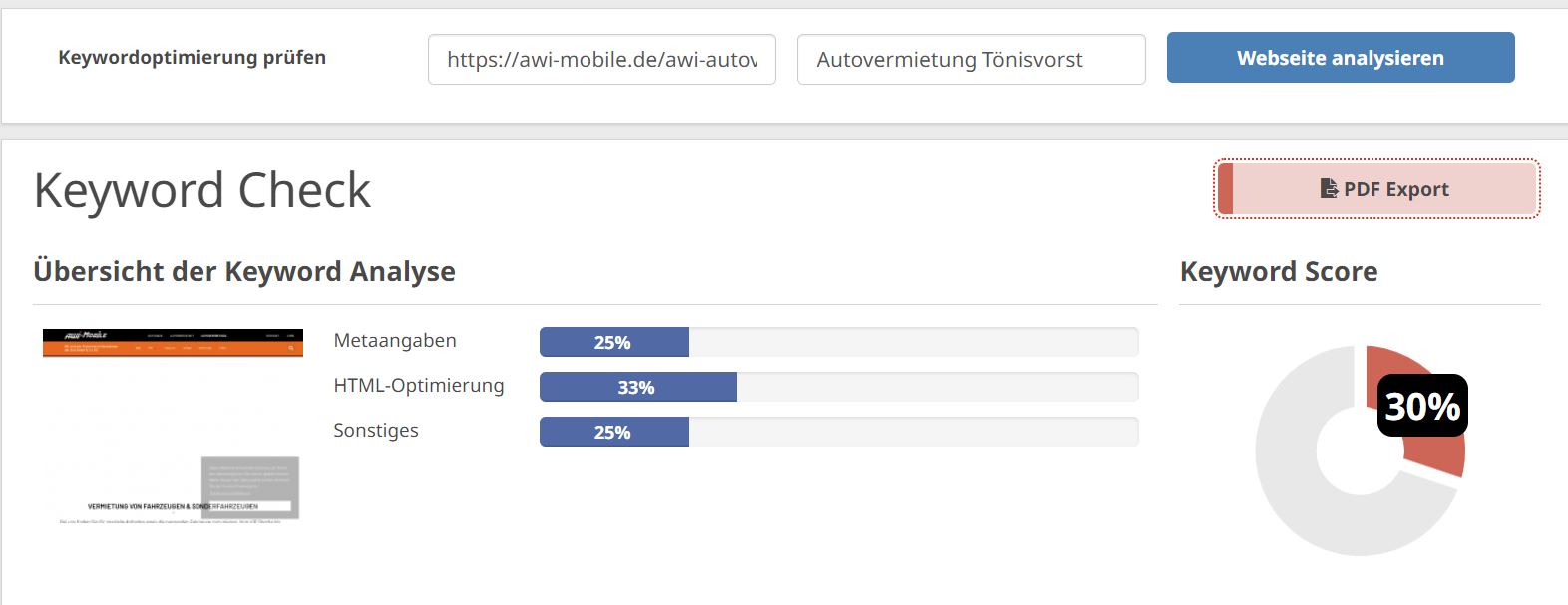Image resolution: width=1568 pixels, height=605 pixels.
Task: Click the Übersicht der Keyword Analyse heading
Action: point(244,271)
